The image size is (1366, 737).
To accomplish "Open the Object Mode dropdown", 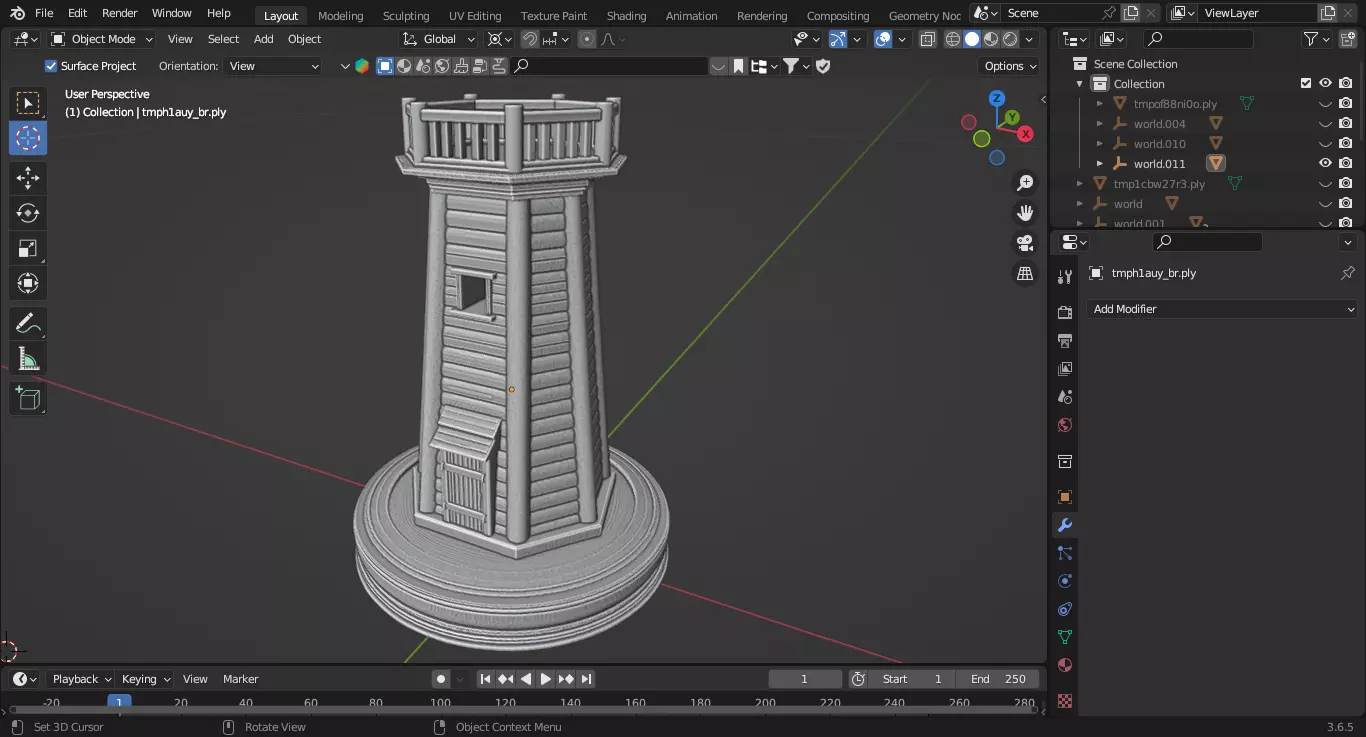I will coord(102,39).
